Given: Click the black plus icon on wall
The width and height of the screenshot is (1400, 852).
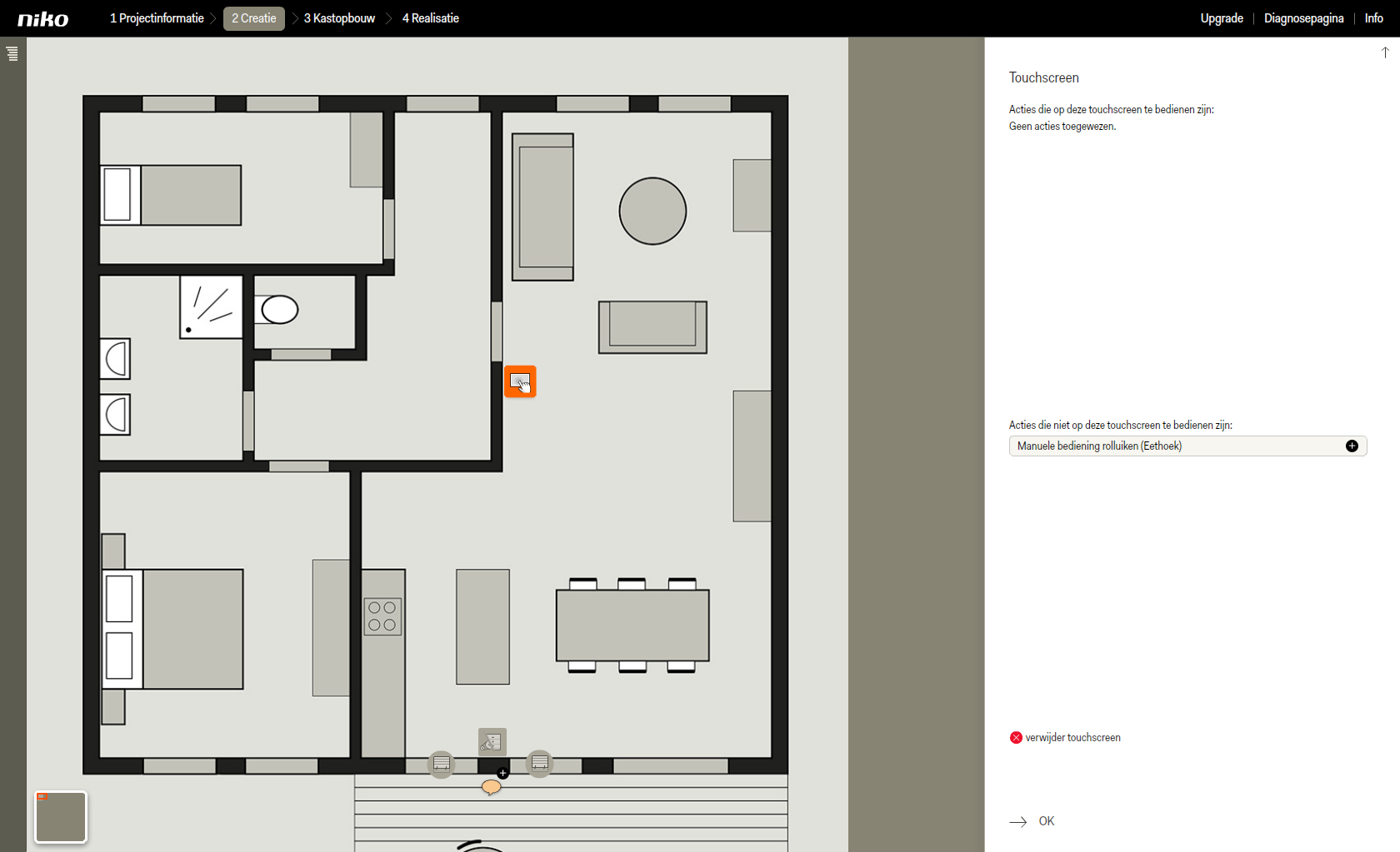Looking at the screenshot, I should coord(502,773).
